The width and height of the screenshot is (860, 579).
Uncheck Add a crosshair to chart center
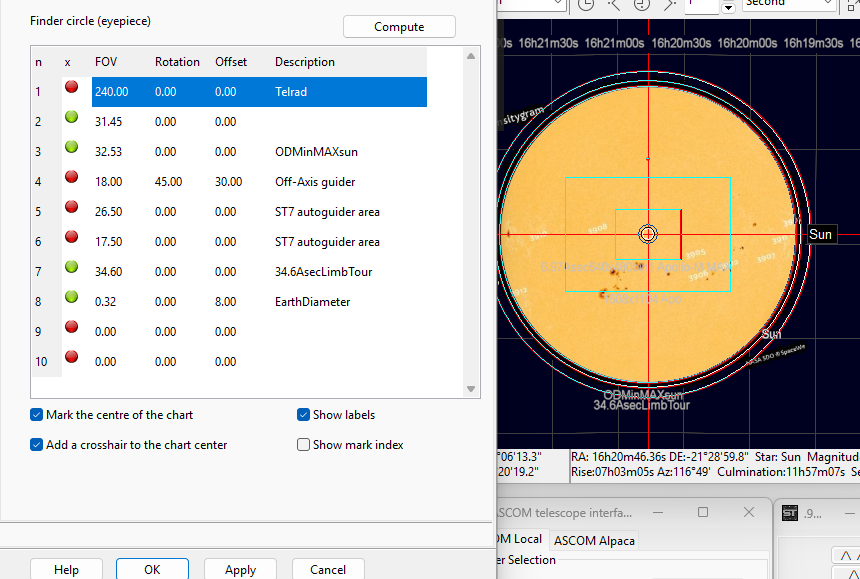click(36, 445)
